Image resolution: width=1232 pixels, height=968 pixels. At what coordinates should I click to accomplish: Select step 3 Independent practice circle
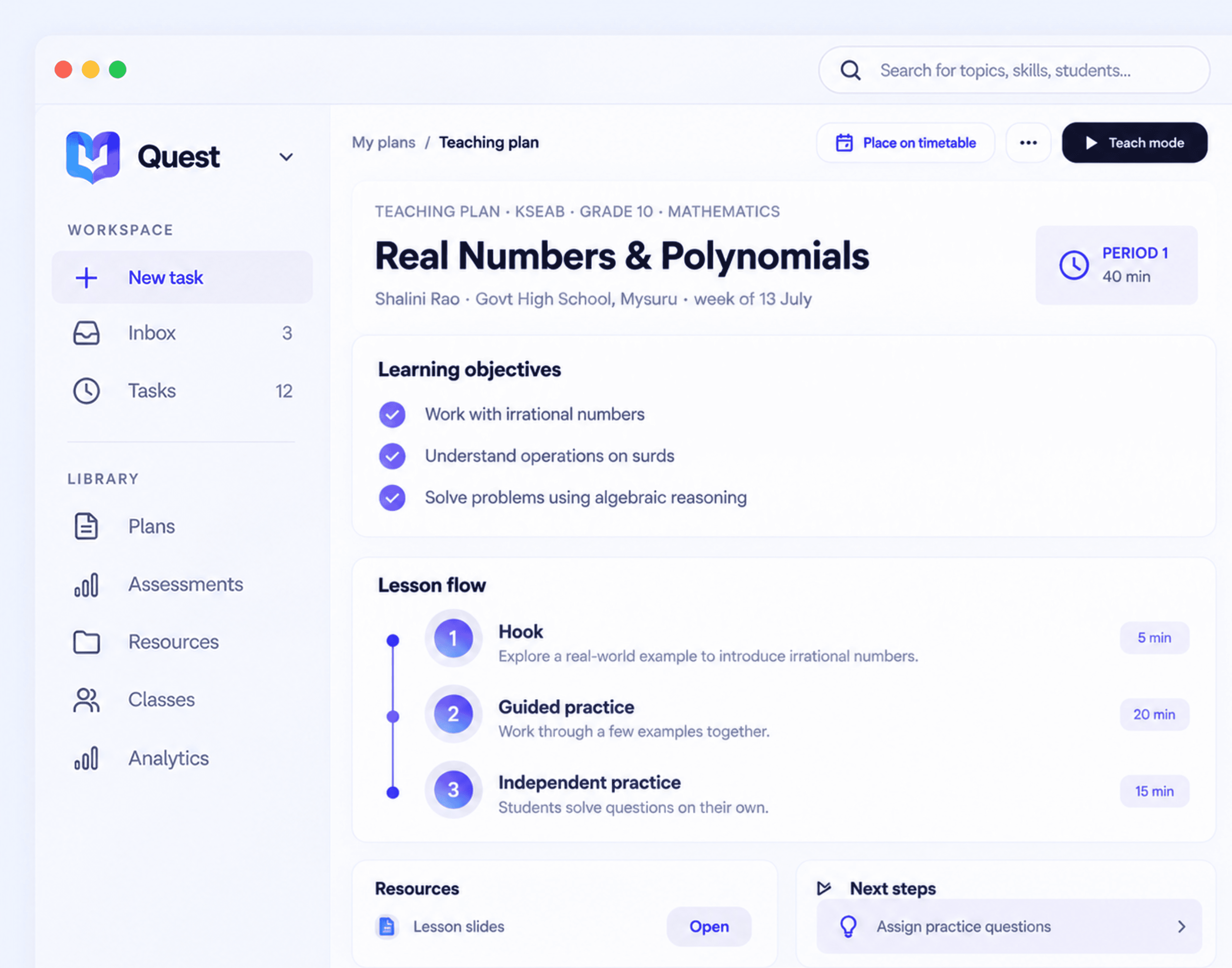(x=454, y=790)
